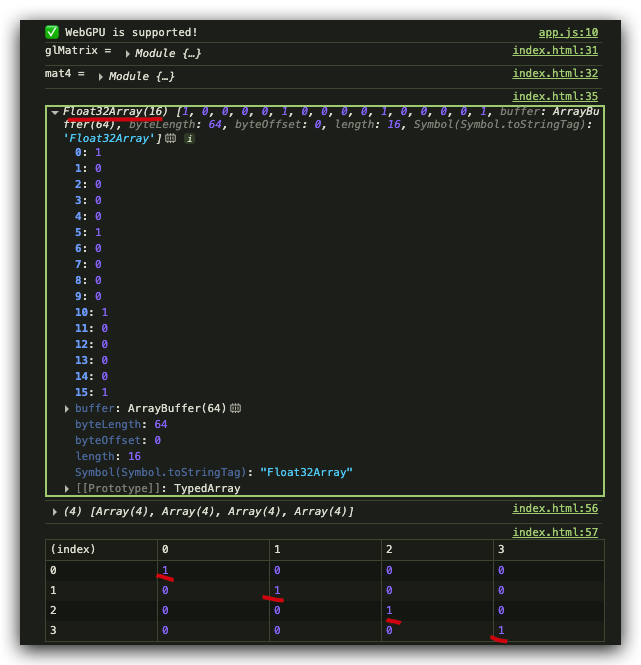Select the Symbol.toStringTag property row
641x665 pixels.
(x=214, y=472)
